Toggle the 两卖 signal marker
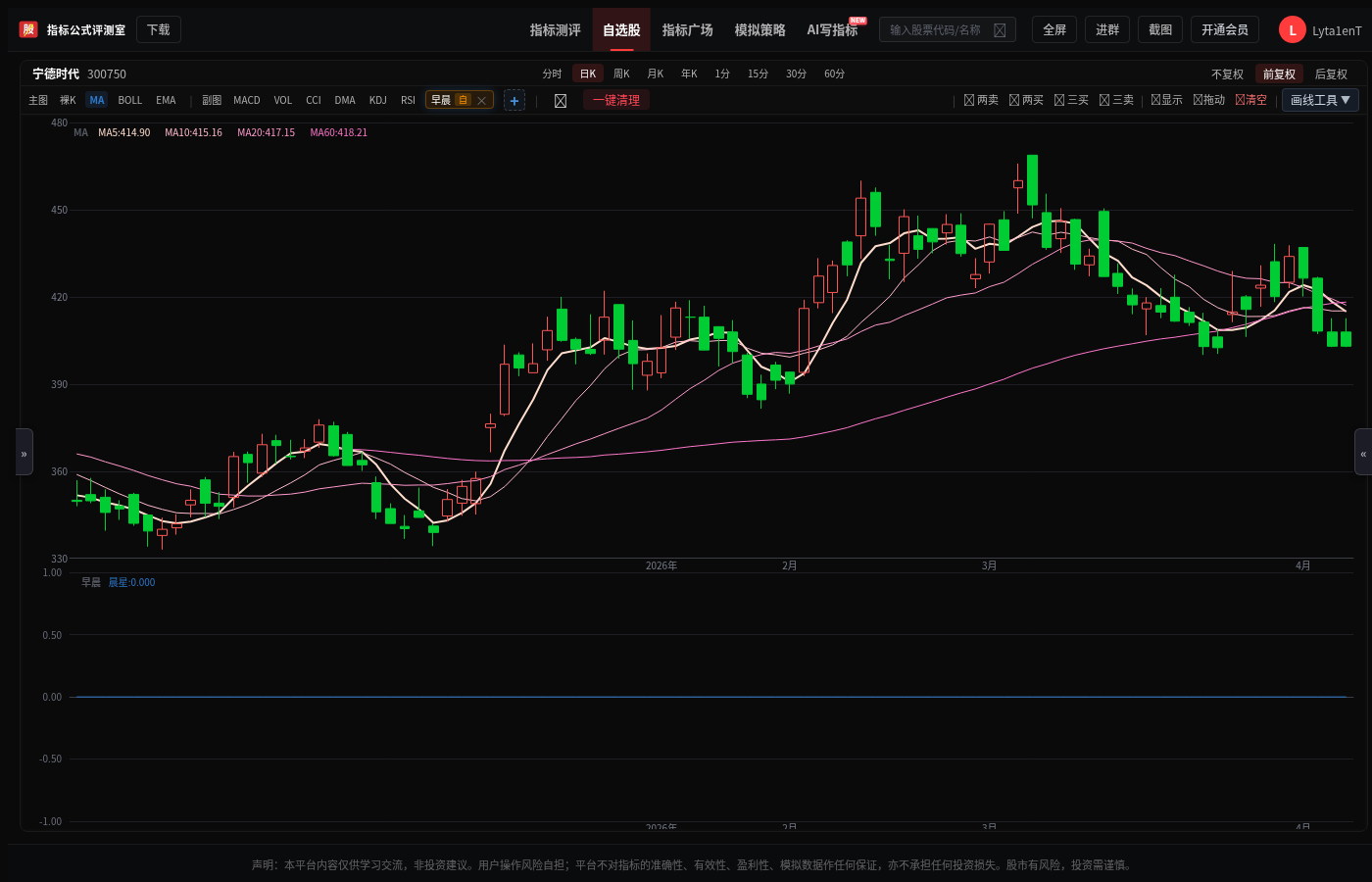The width and height of the screenshot is (1372, 882). click(981, 100)
